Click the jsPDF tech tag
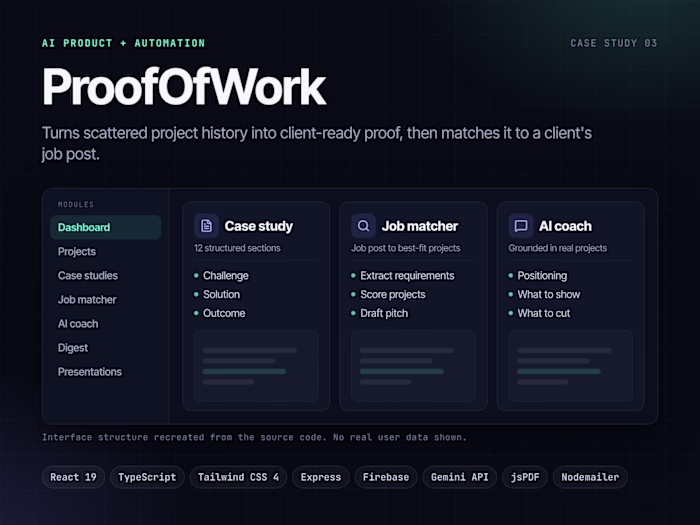 [x=525, y=477]
